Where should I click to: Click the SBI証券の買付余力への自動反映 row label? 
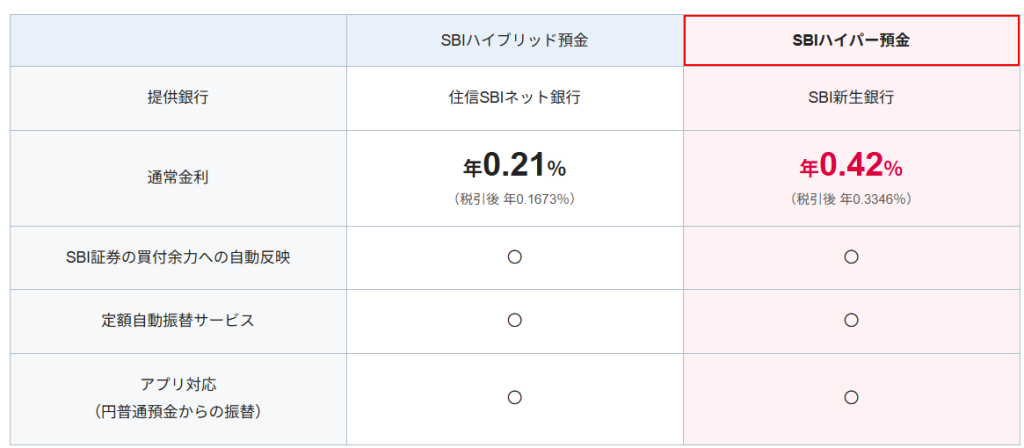[178, 257]
